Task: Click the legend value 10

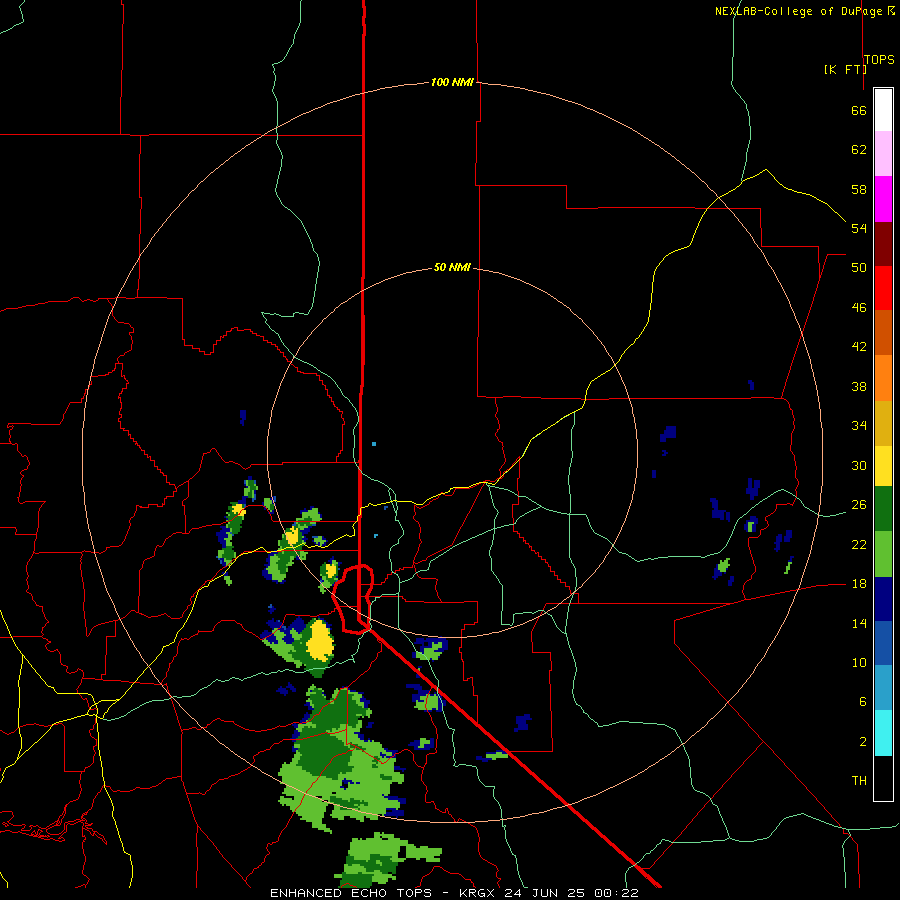Action: [859, 662]
